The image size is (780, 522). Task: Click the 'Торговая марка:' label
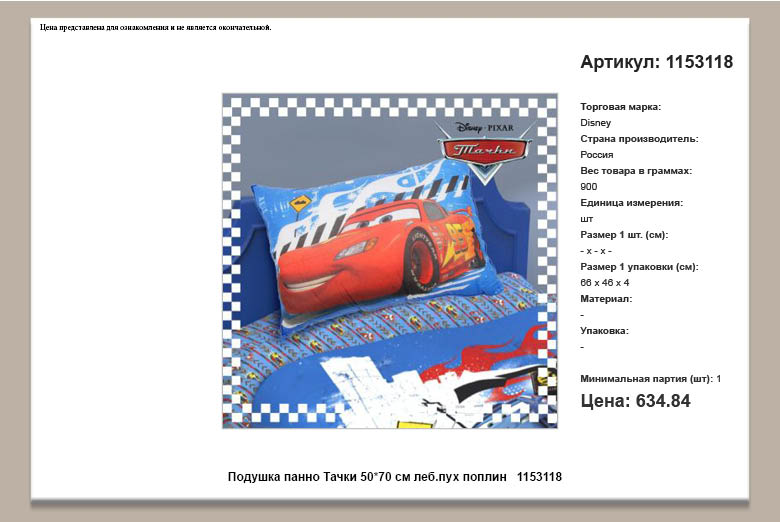tap(620, 107)
